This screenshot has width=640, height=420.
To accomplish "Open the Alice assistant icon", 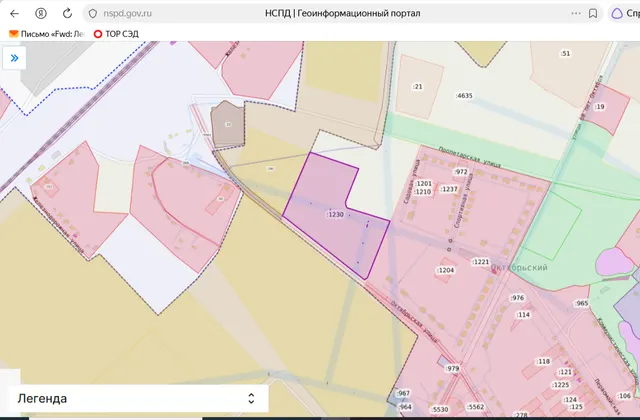I will 617,13.
